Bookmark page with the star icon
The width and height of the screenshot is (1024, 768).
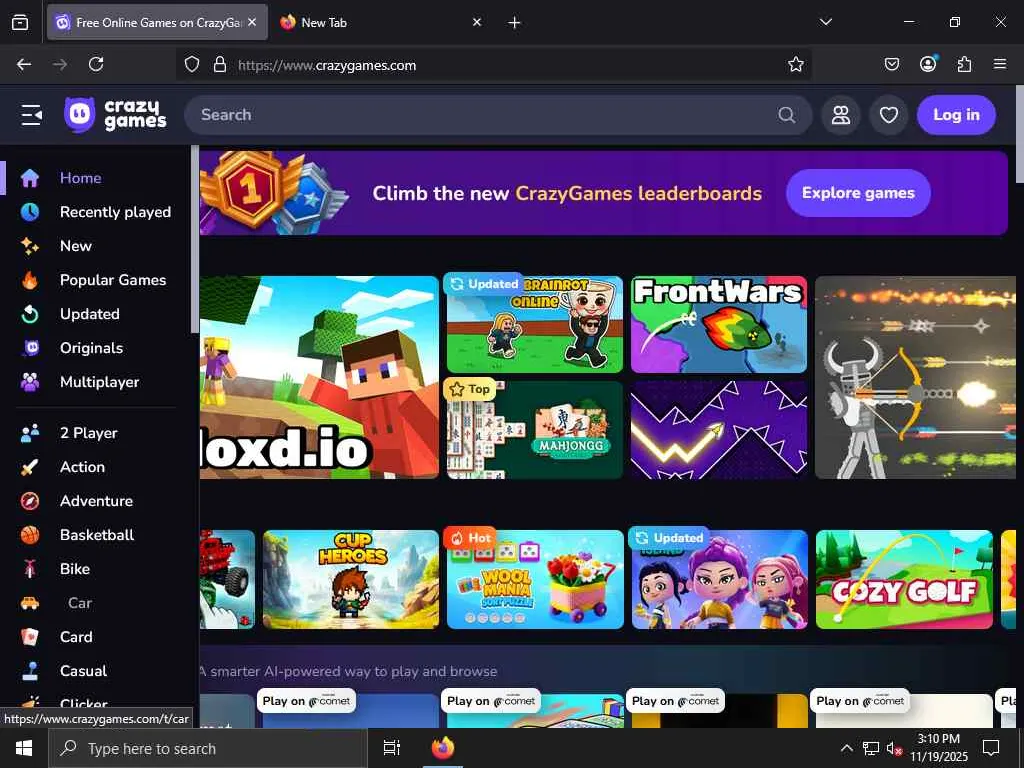click(x=795, y=64)
